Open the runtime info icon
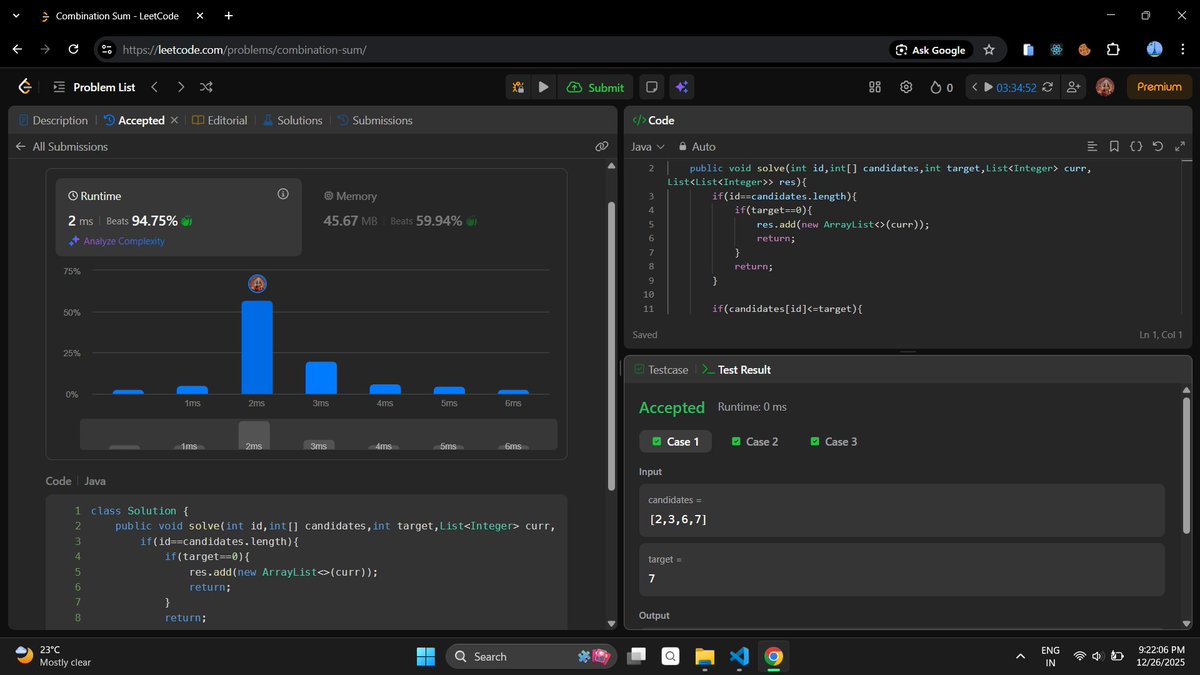The height and width of the screenshot is (675, 1200). pos(283,194)
